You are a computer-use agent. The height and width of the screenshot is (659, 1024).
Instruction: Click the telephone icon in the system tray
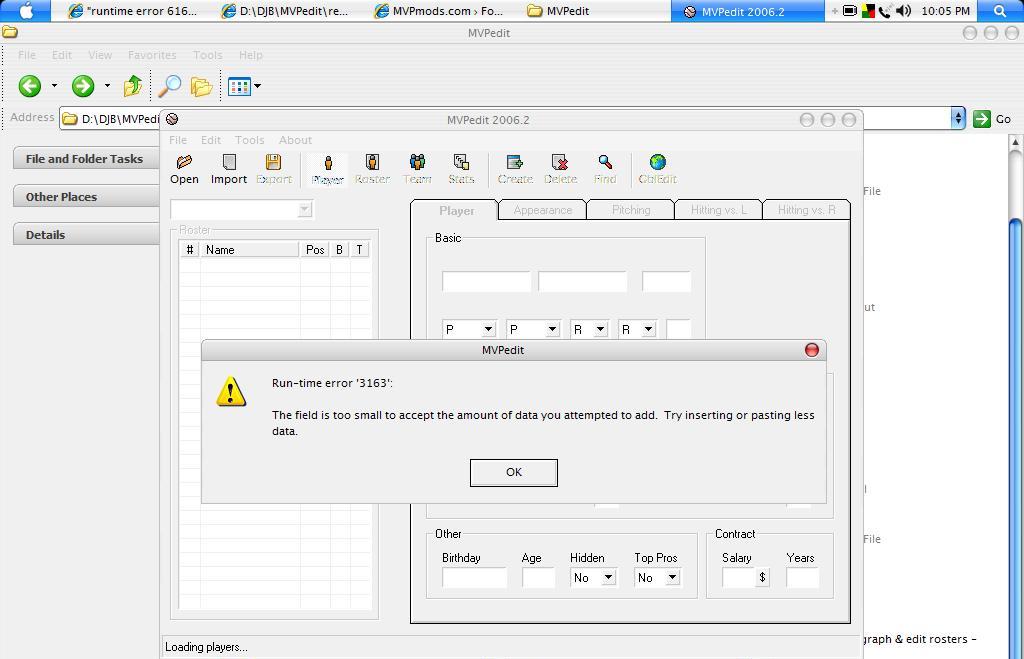coord(885,11)
